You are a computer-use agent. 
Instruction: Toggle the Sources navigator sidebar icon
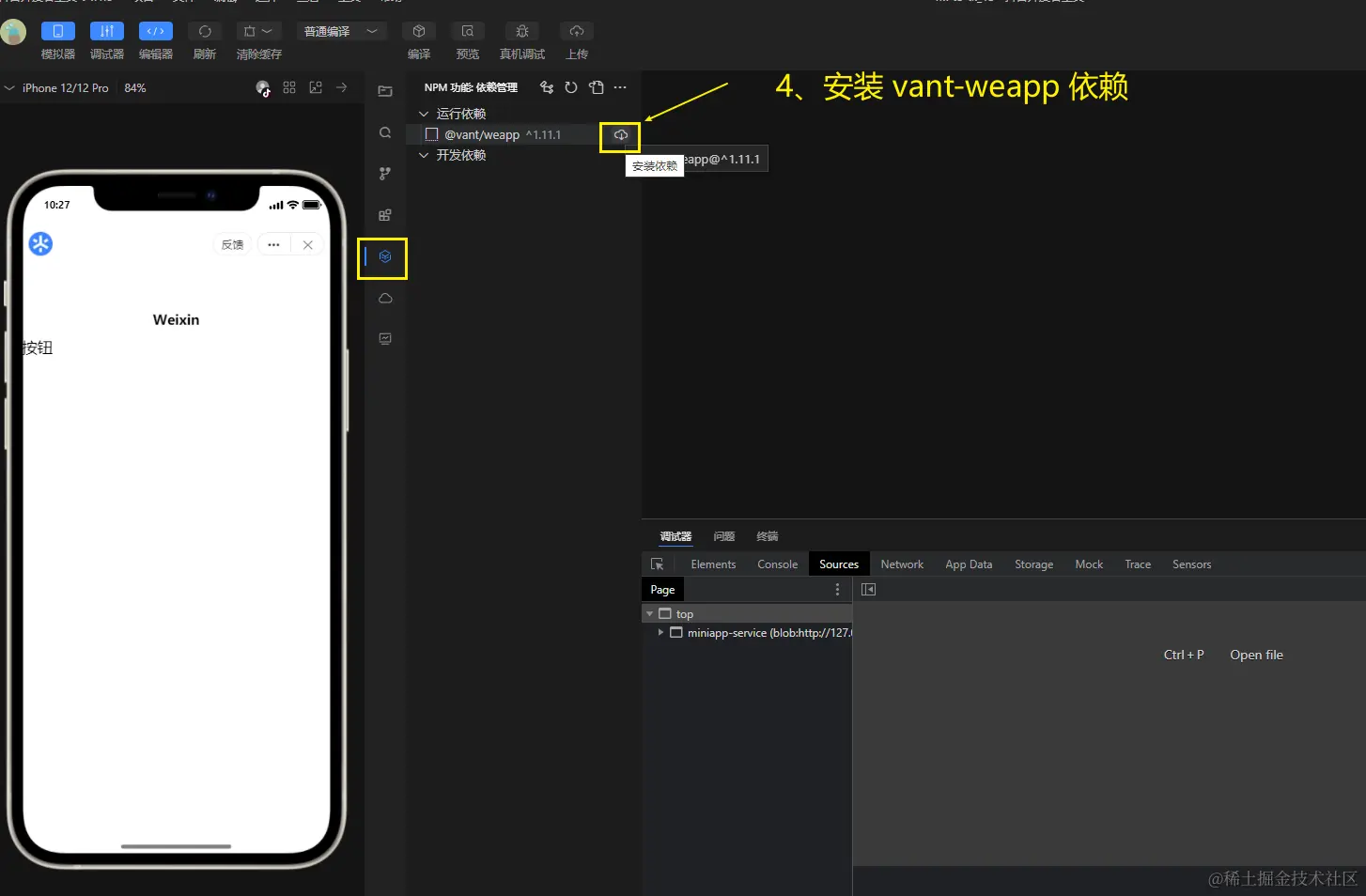coord(868,590)
